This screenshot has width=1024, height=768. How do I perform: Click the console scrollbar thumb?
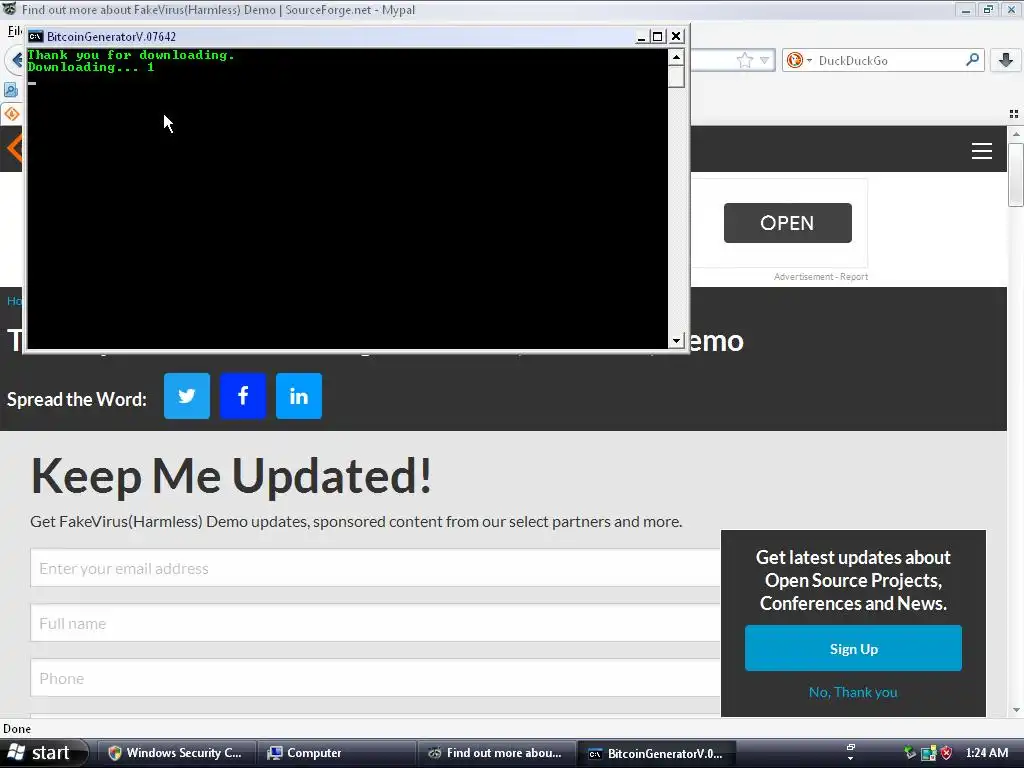click(x=677, y=76)
